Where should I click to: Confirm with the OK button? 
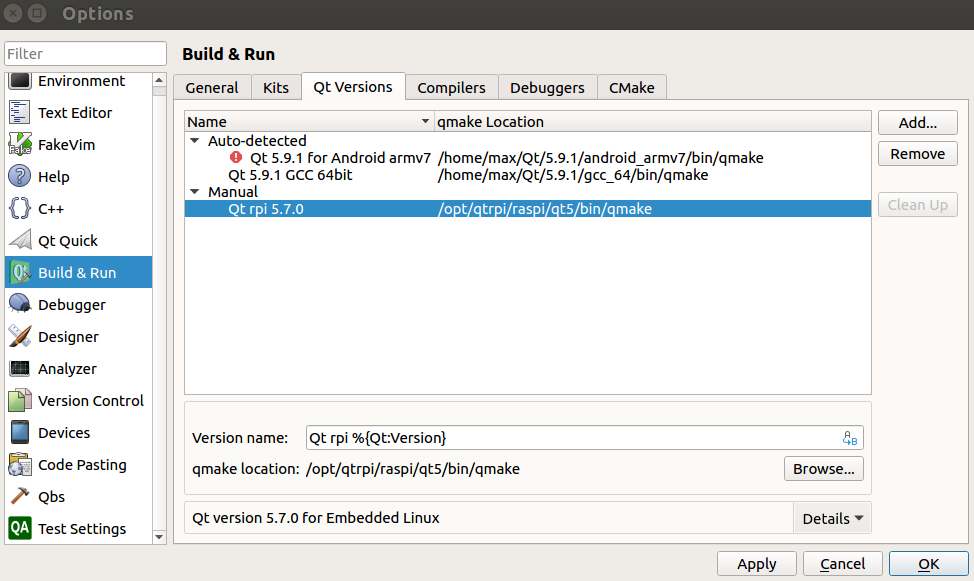929,564
